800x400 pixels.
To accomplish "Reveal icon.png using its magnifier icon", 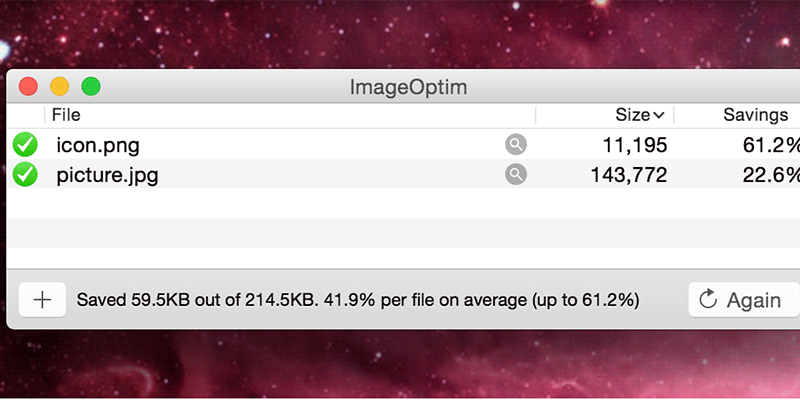I will pos(516,145).
